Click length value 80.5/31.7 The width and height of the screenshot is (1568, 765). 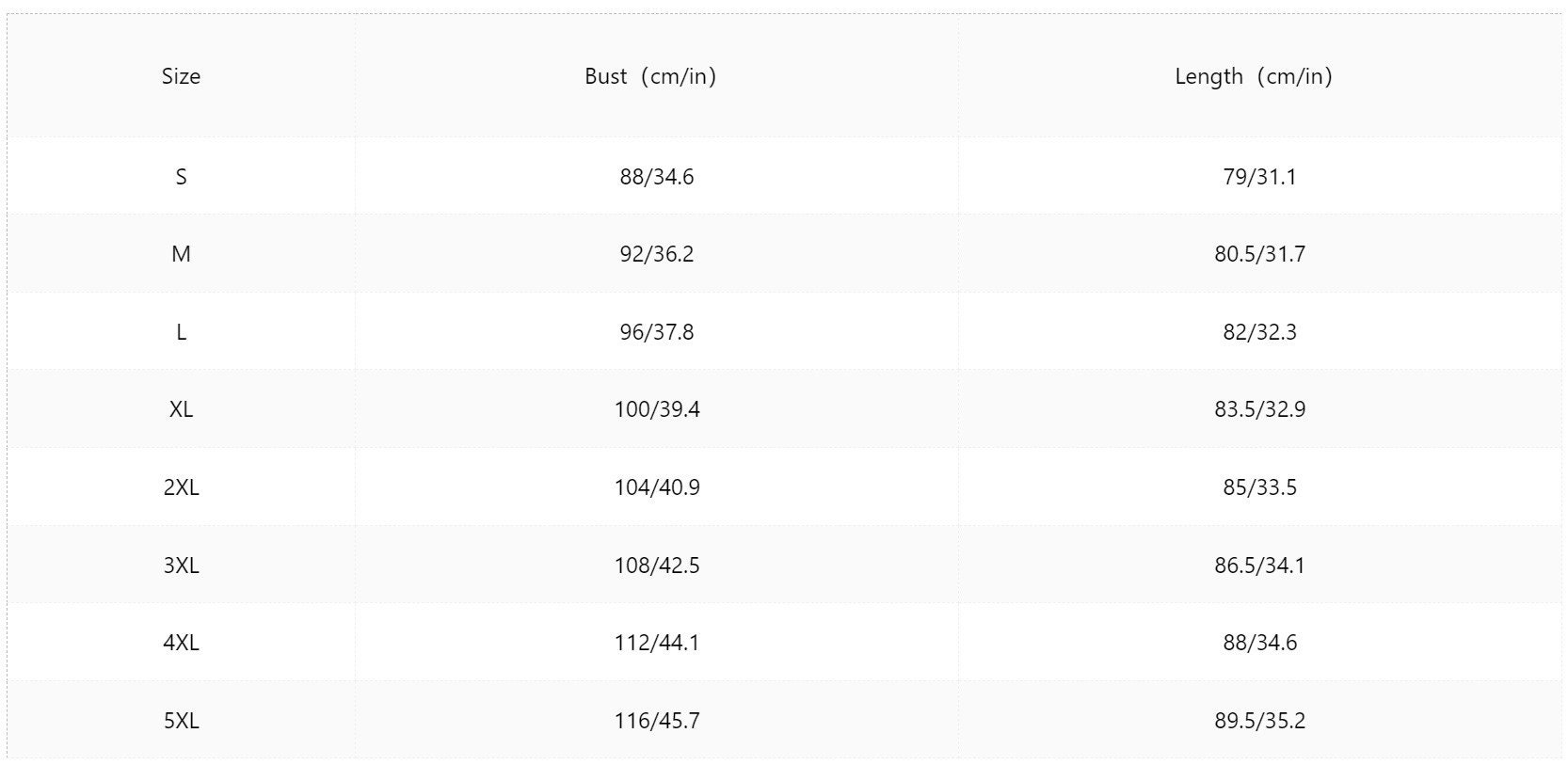1259,254
